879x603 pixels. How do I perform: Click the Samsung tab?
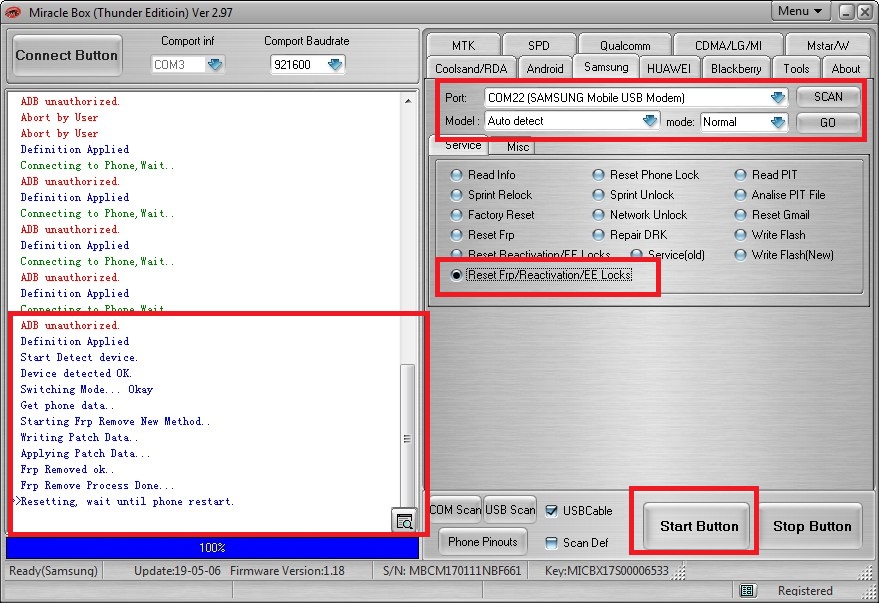point(606,67)
